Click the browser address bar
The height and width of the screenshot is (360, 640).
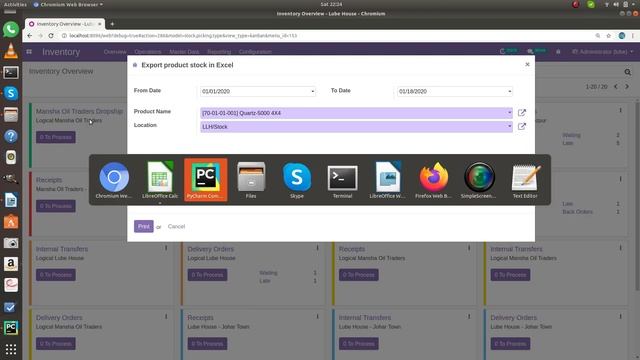coord(327,36)
